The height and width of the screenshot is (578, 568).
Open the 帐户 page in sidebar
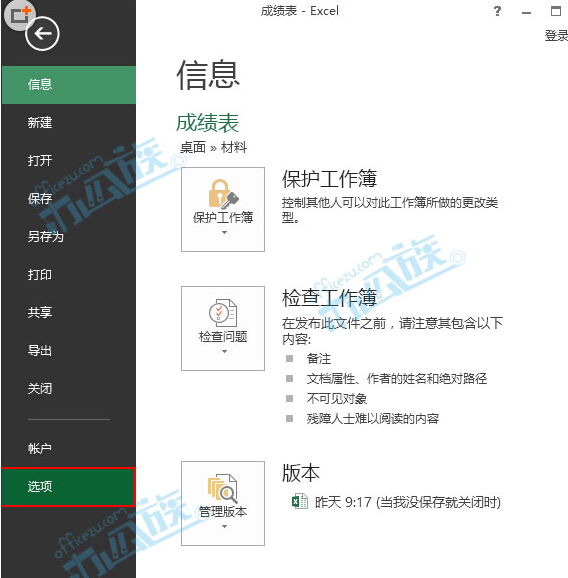[x=69, y=448]
